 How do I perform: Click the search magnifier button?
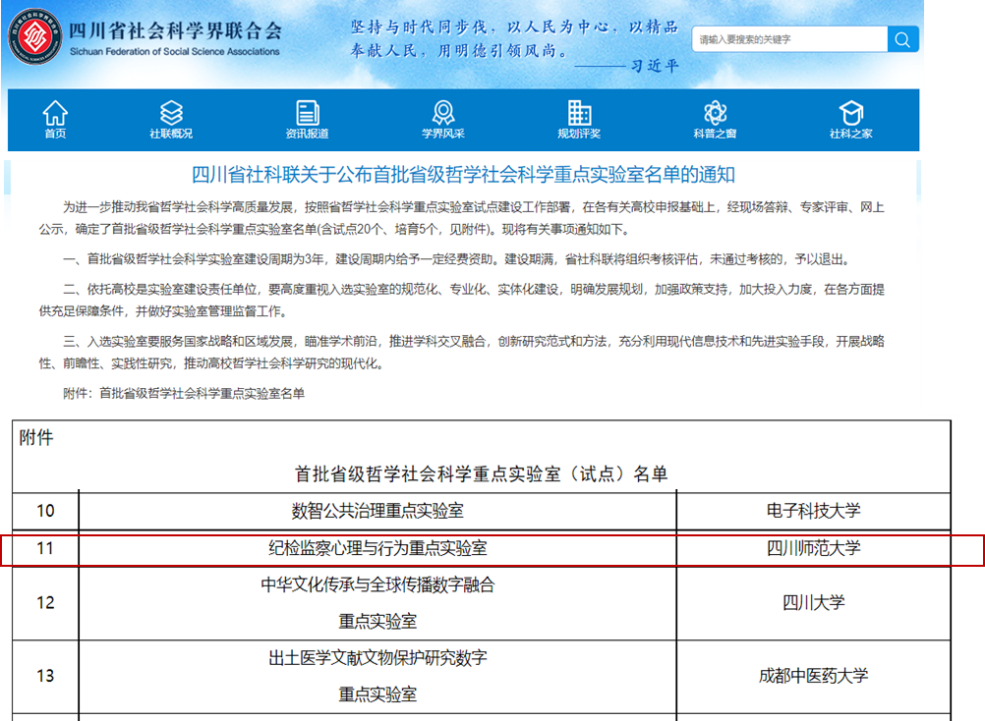coord(903,40)
